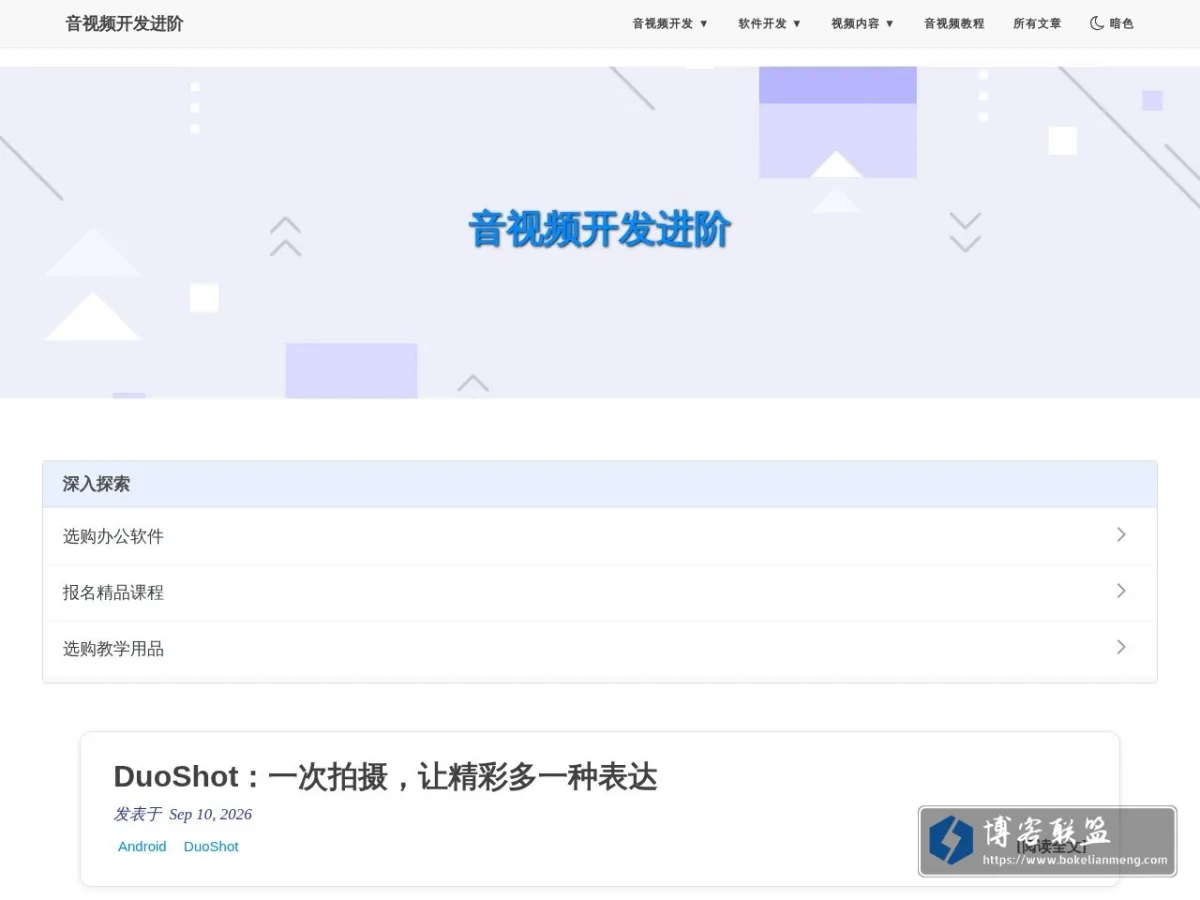Select the DuoShot tag

pos(211,846)
